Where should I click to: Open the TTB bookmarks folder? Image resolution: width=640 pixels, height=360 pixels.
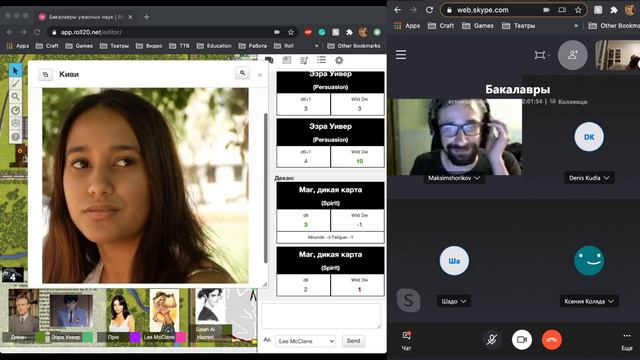click(180, 46)
